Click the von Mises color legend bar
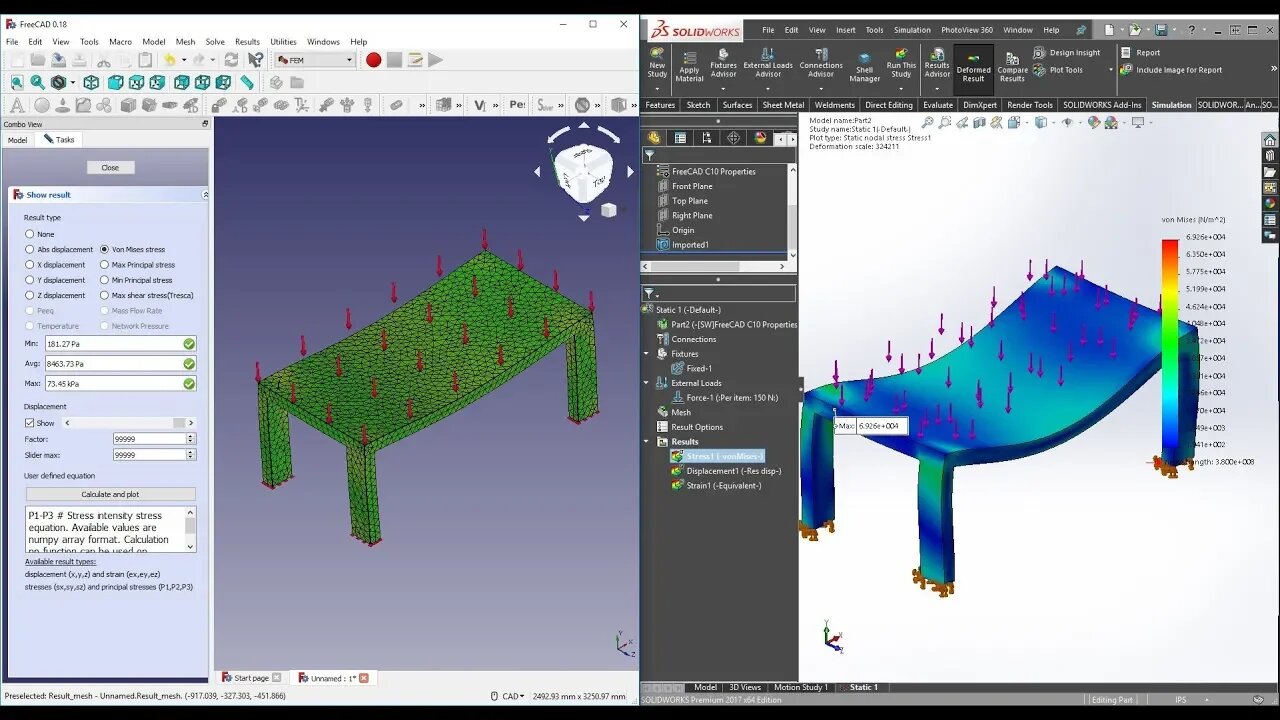Screen dimensions: 1280x720 point(1170,349)
